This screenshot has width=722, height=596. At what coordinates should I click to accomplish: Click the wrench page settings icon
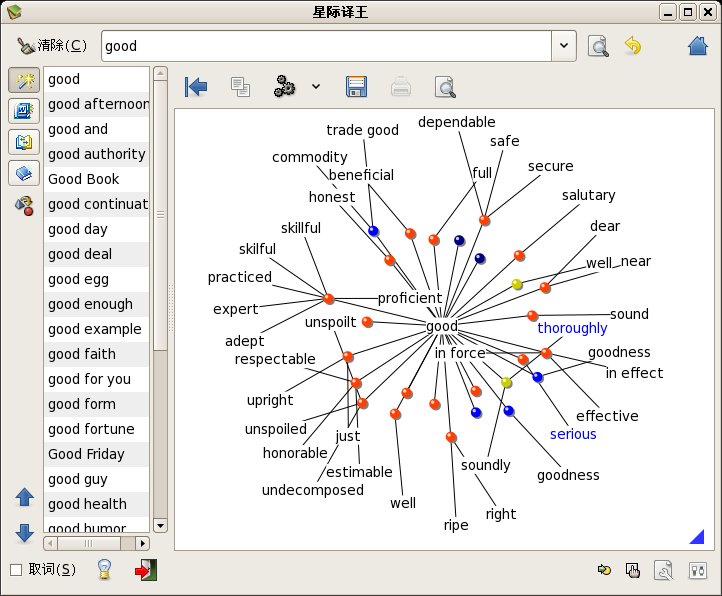coord(664,570)
